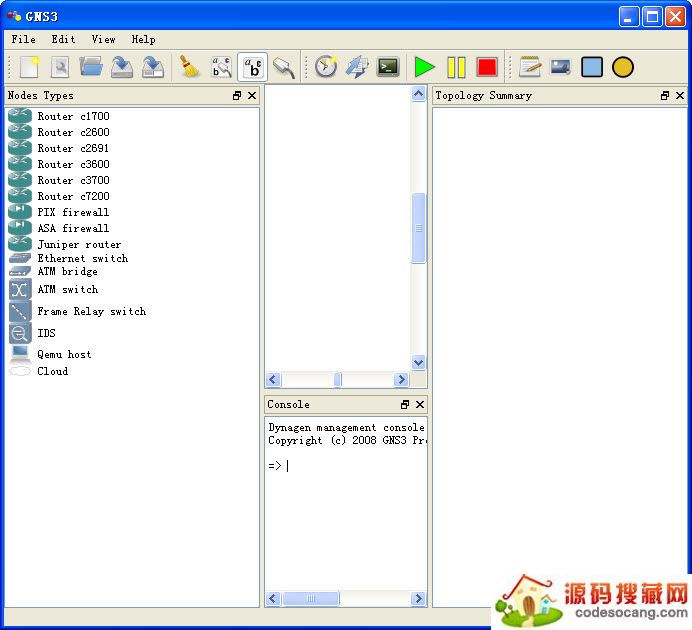Click the Add a link cable icon
The width and height of the screenshot is (692, 630).
tap(284, 67)
